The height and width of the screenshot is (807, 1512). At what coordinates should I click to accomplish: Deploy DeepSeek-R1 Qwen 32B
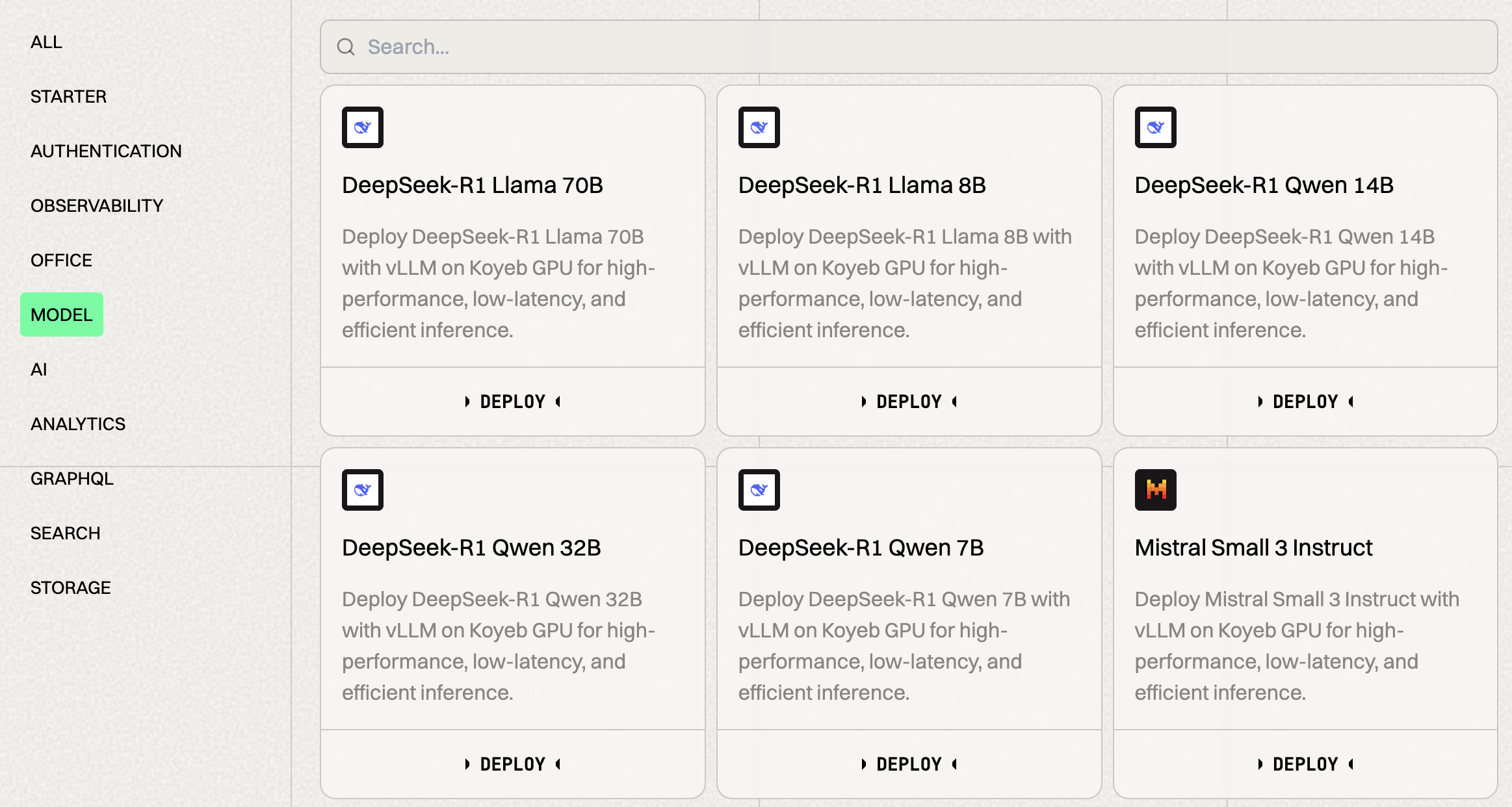[513, 764]
